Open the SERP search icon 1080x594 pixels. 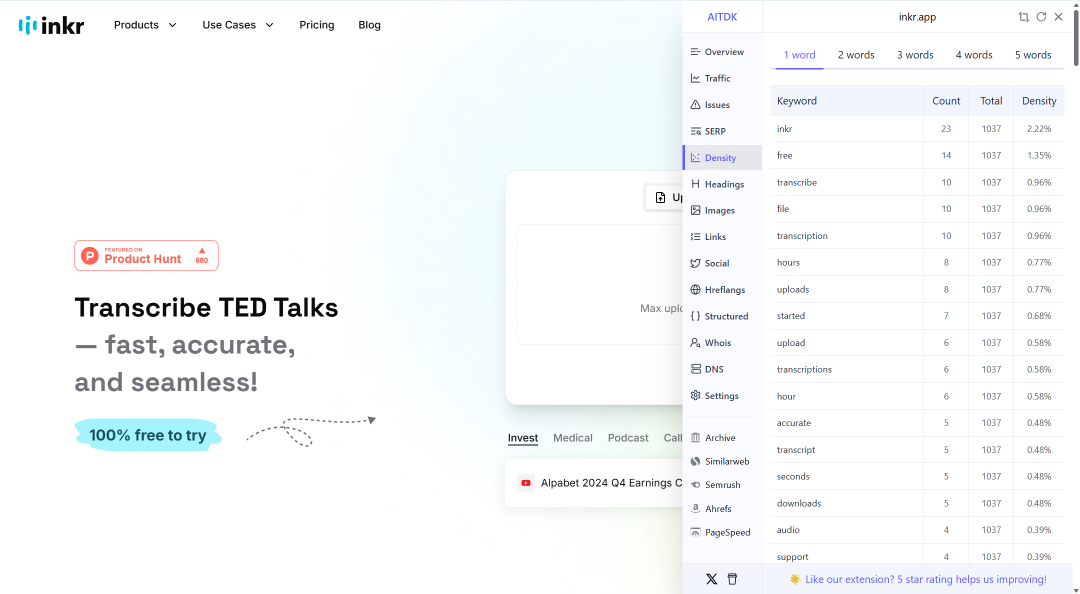coord(696,131)
